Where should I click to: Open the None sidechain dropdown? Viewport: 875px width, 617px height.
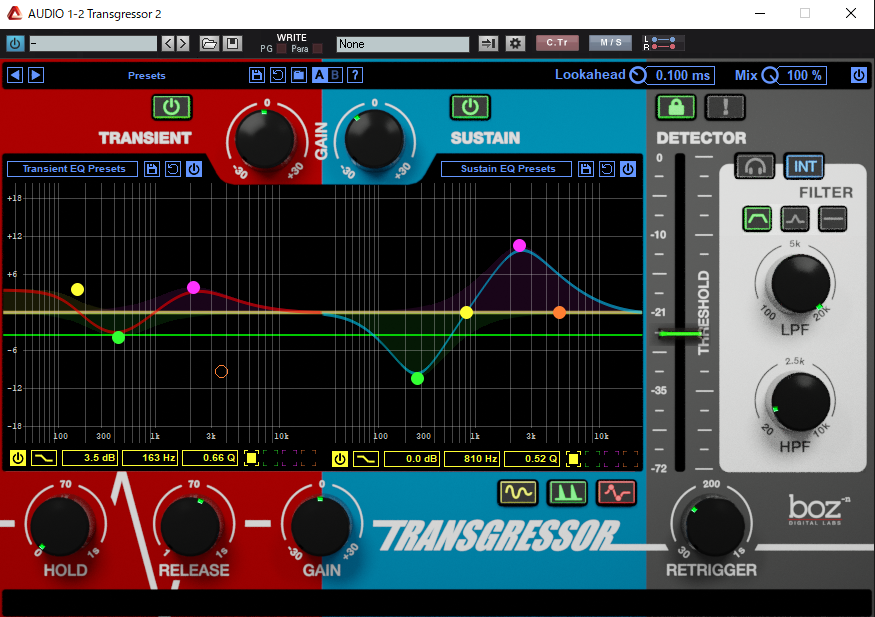(402, 44)
